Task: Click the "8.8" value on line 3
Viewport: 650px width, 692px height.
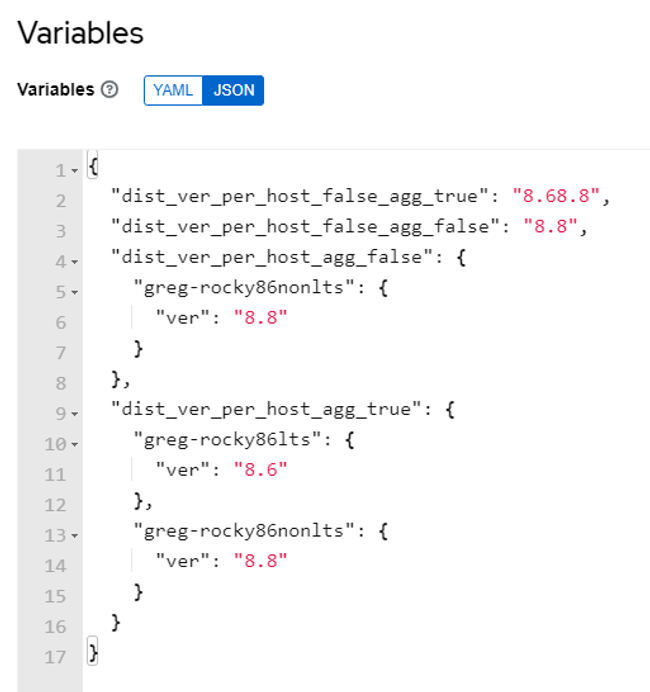Action: coord(550,226)
